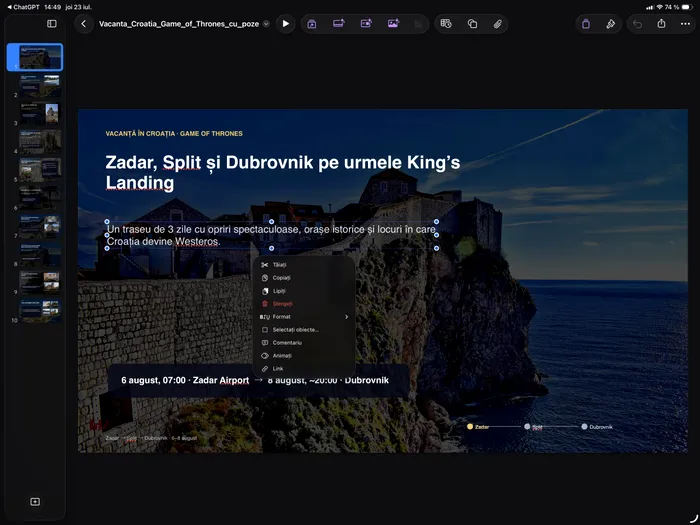Click the first purple insert icon in toolbar
The image size is (700, 525).
coord(312,24)
